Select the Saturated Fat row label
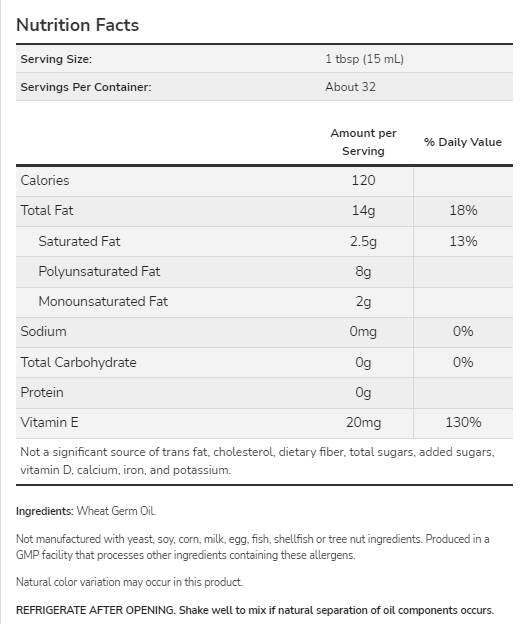The height and width of the screenshot is (624, 528). [x=79, y=241]
